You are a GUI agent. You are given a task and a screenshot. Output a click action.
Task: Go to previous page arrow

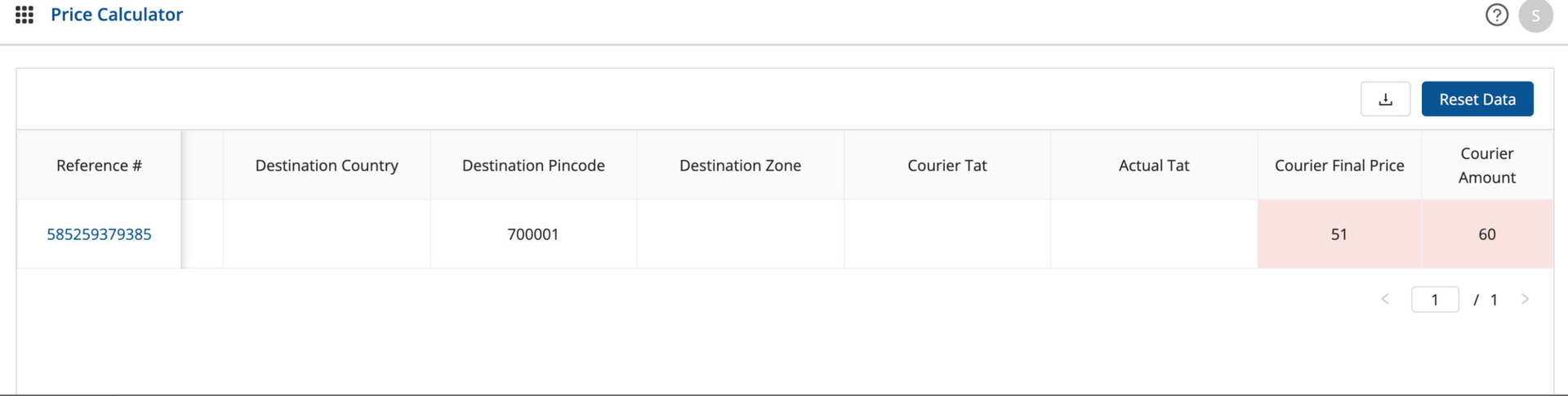coord(1385,300)
